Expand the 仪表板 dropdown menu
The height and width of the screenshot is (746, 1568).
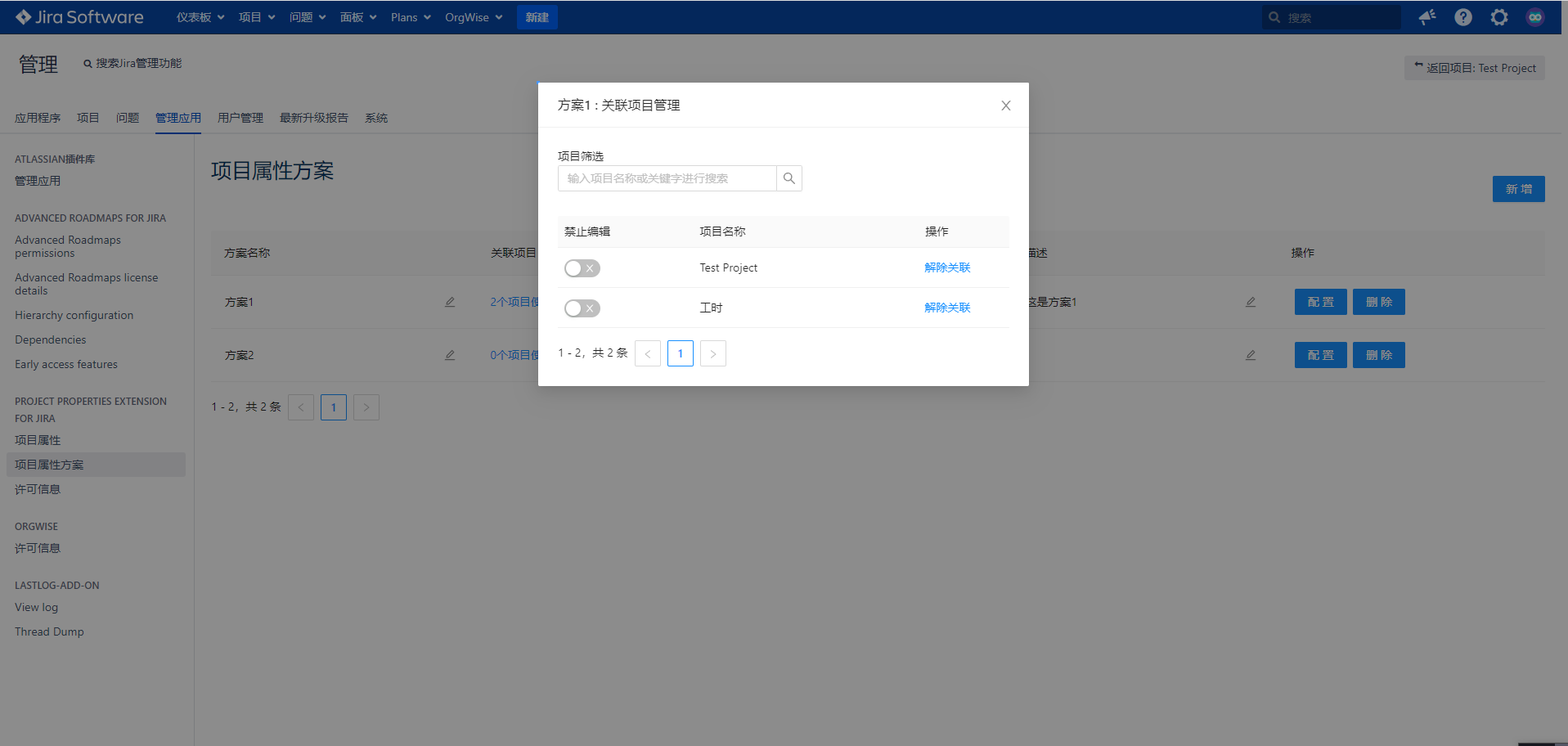[x=200, y=17]
